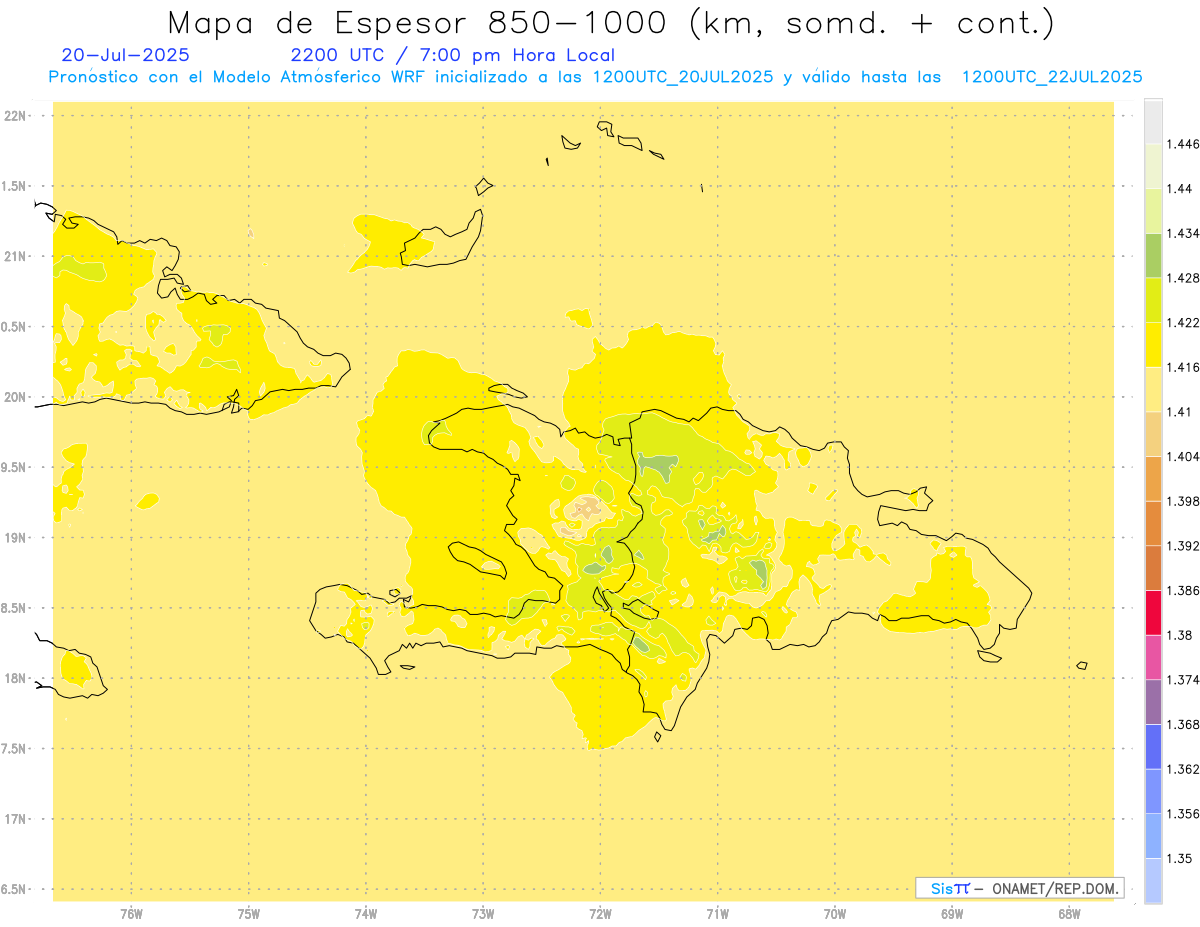Click the '21N' latitude label
This screenshot has height=927, width=1200.
15,257
